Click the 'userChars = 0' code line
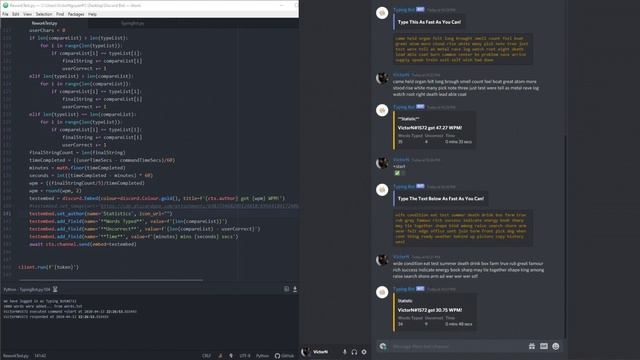The image size is (640, 360). [47, 30]
